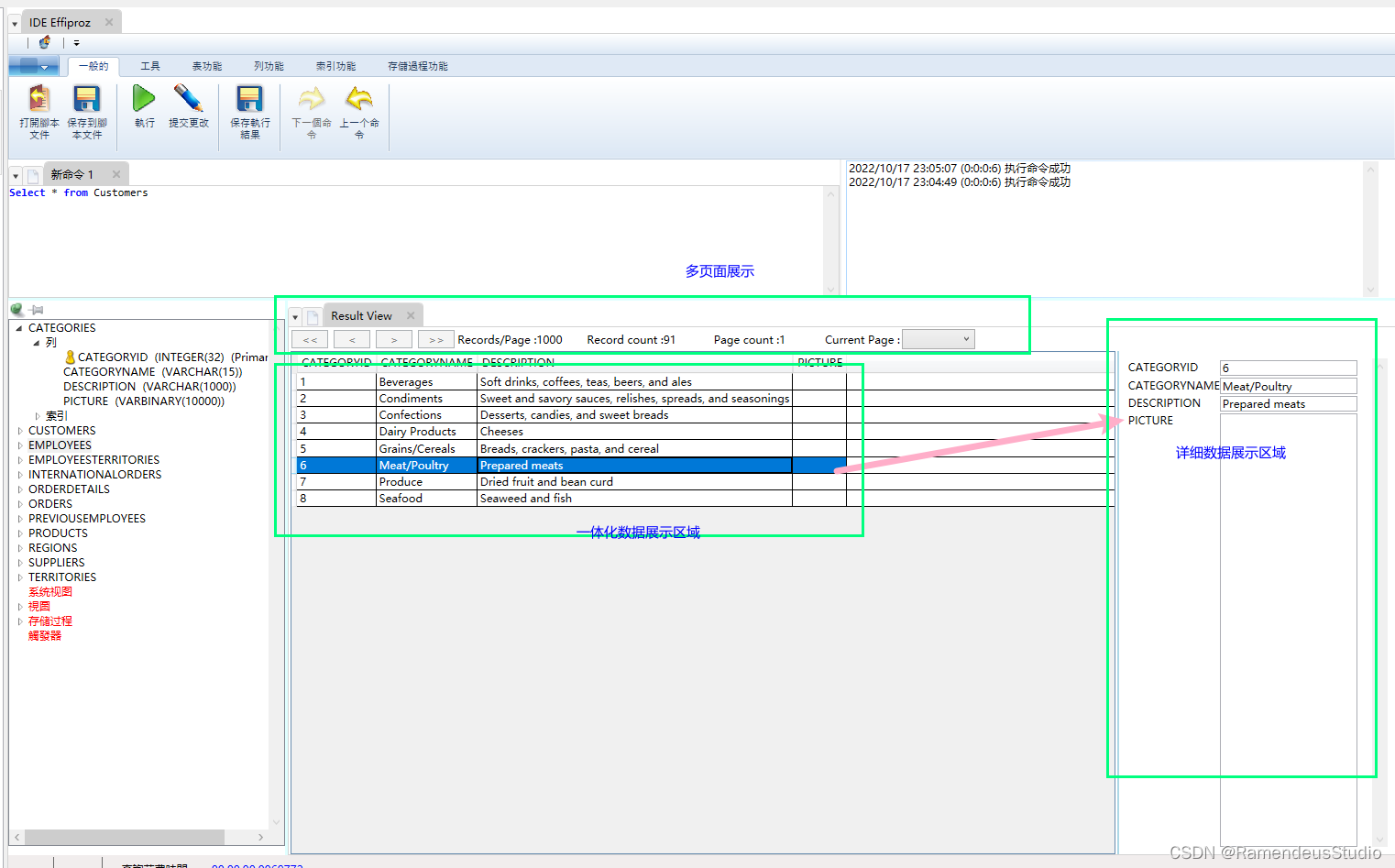
Task: Click 保存執行結果 save results icon
Action: pos(249,112)
